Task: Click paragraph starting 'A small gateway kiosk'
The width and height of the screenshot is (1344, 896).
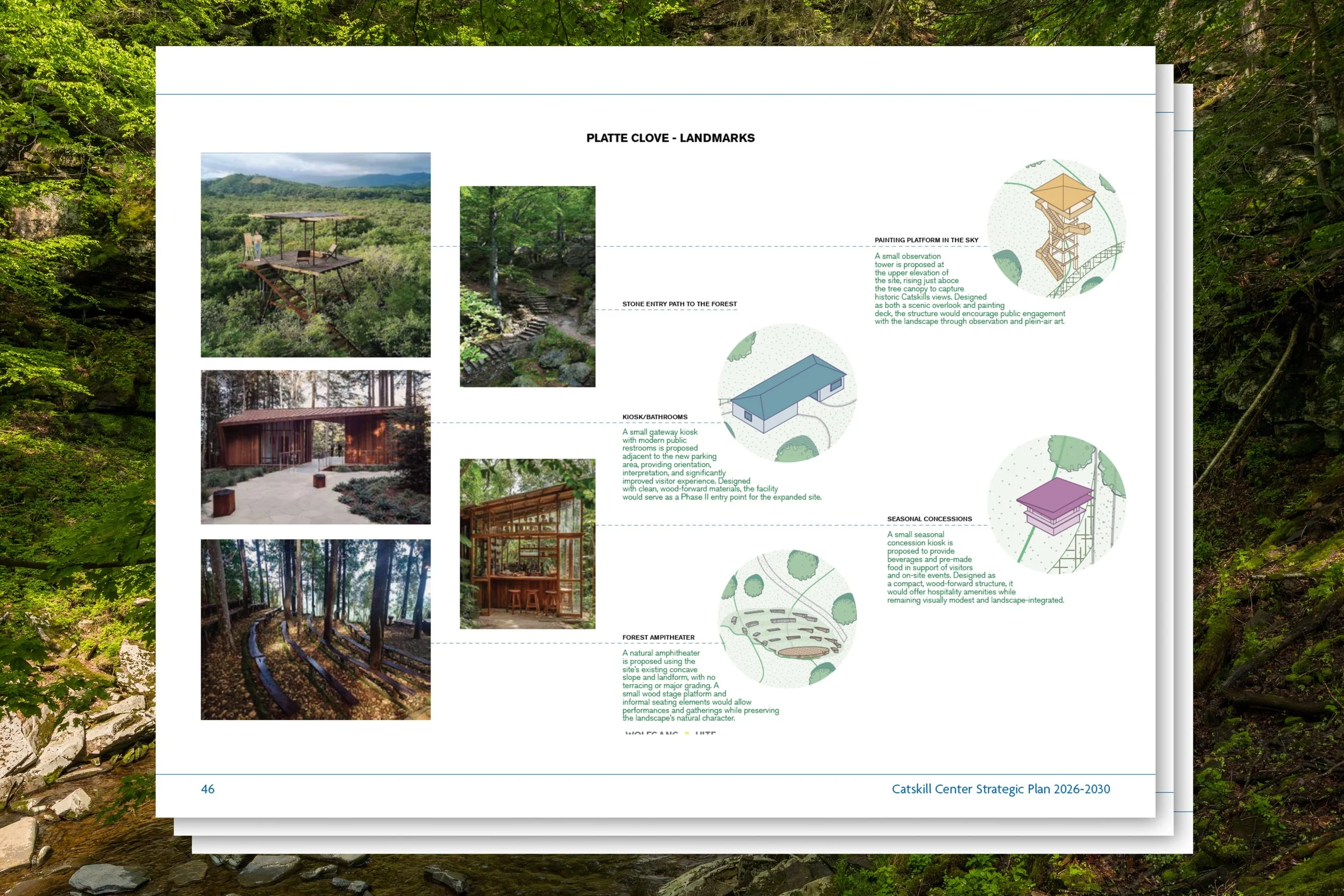Action: [x=721, y=464]
